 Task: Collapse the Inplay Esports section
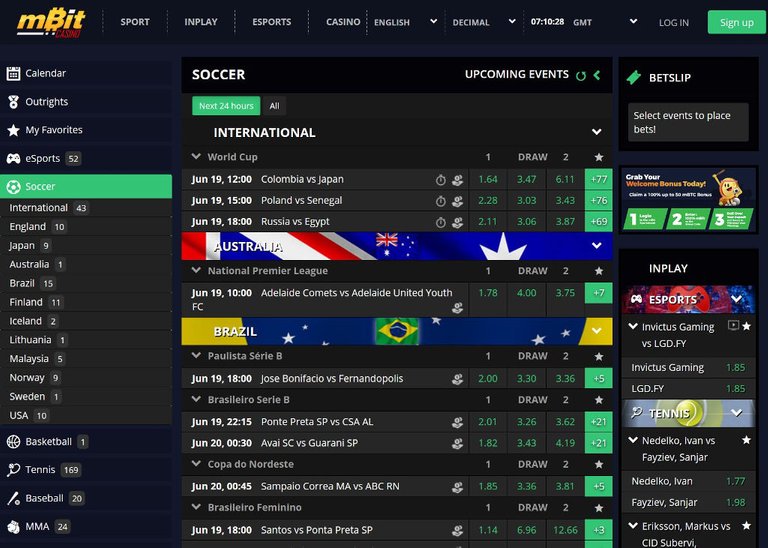pyautogui.click(x=736, y=299)
